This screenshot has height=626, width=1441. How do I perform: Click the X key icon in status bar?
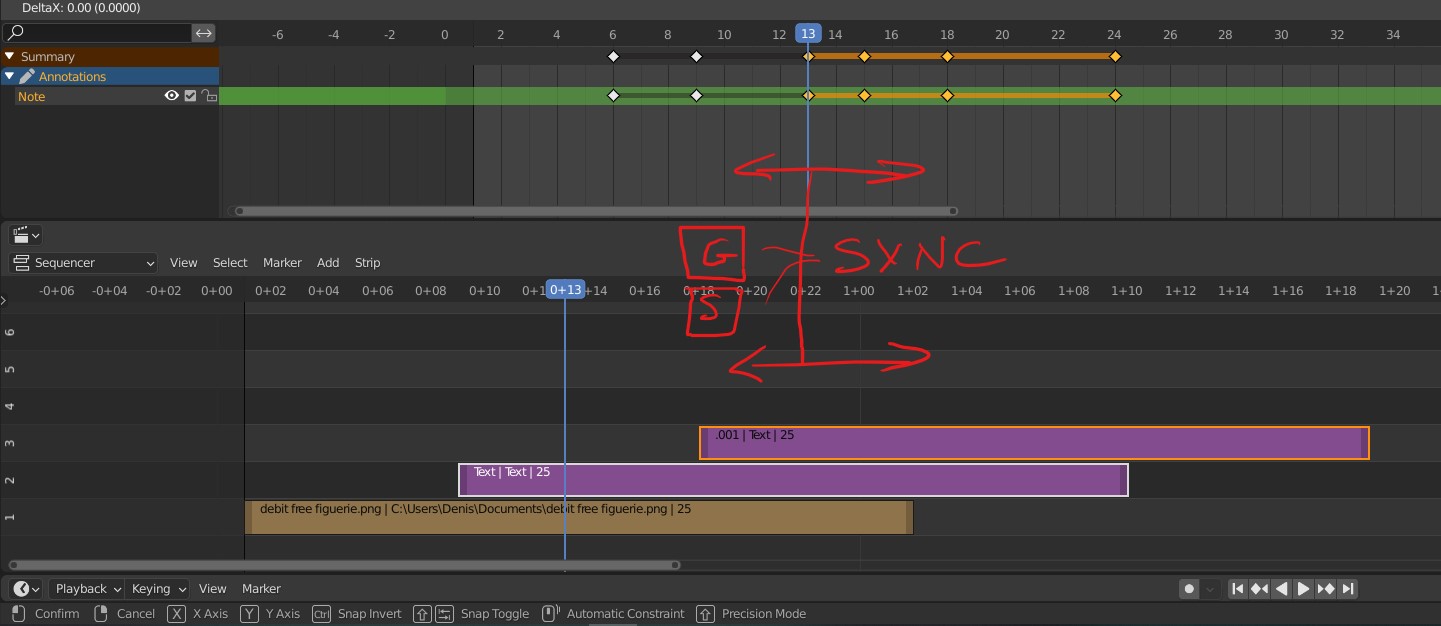pos(176,614)
